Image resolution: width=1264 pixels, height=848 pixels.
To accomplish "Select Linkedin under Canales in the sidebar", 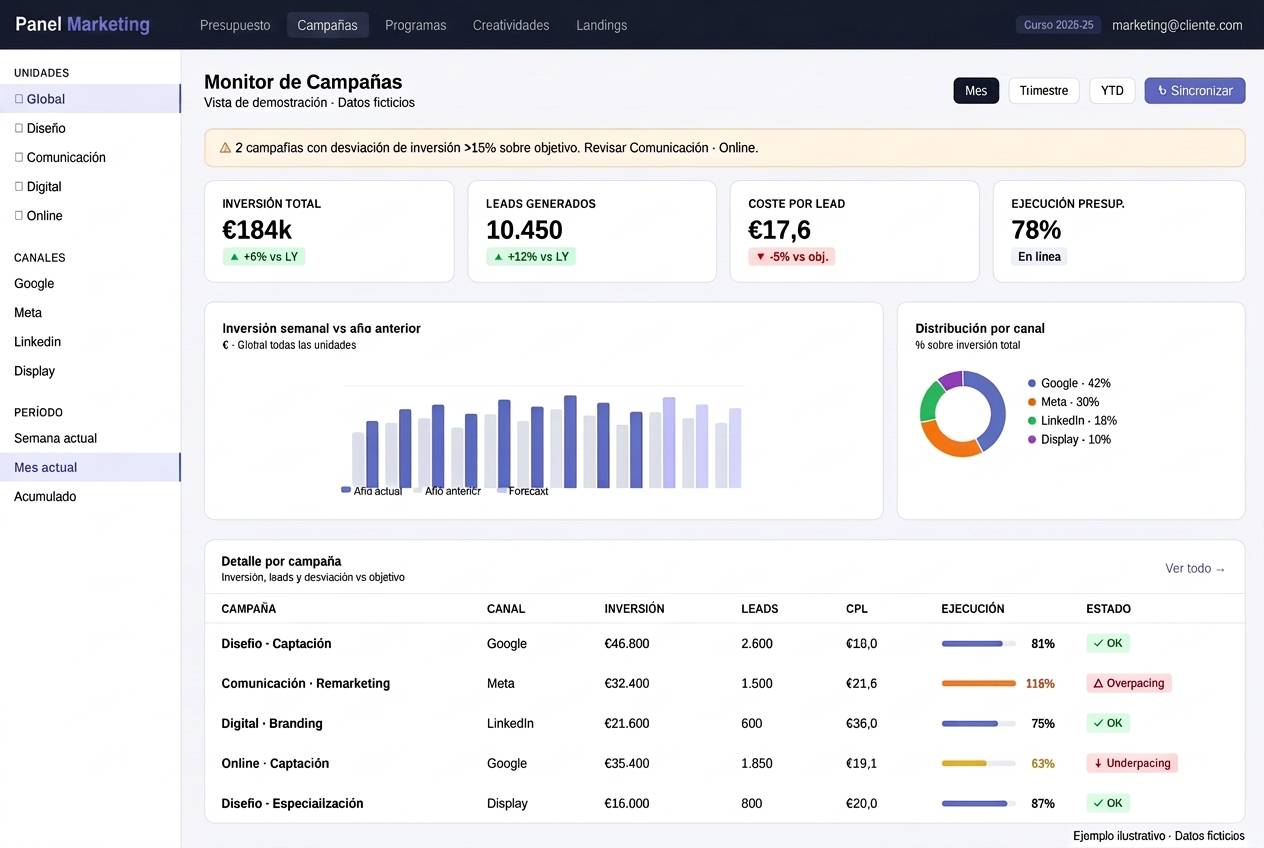I will click(38, 342).
